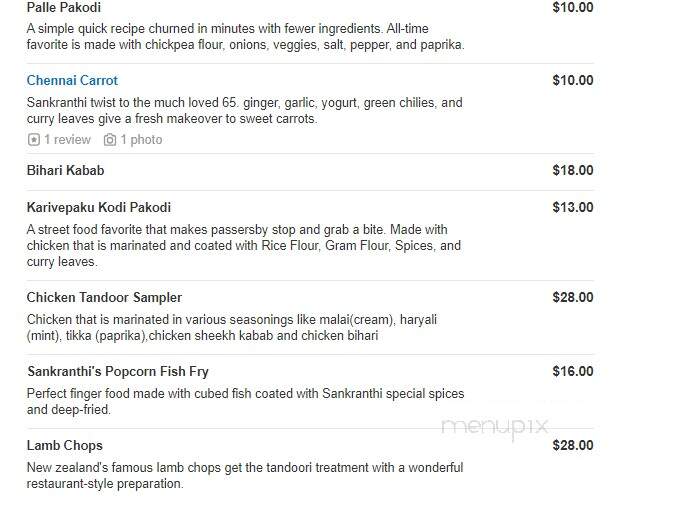Click the Palle Pakodi description text
Image resolution: width=674 pixels, height=509 pixels.
point(245,37)
